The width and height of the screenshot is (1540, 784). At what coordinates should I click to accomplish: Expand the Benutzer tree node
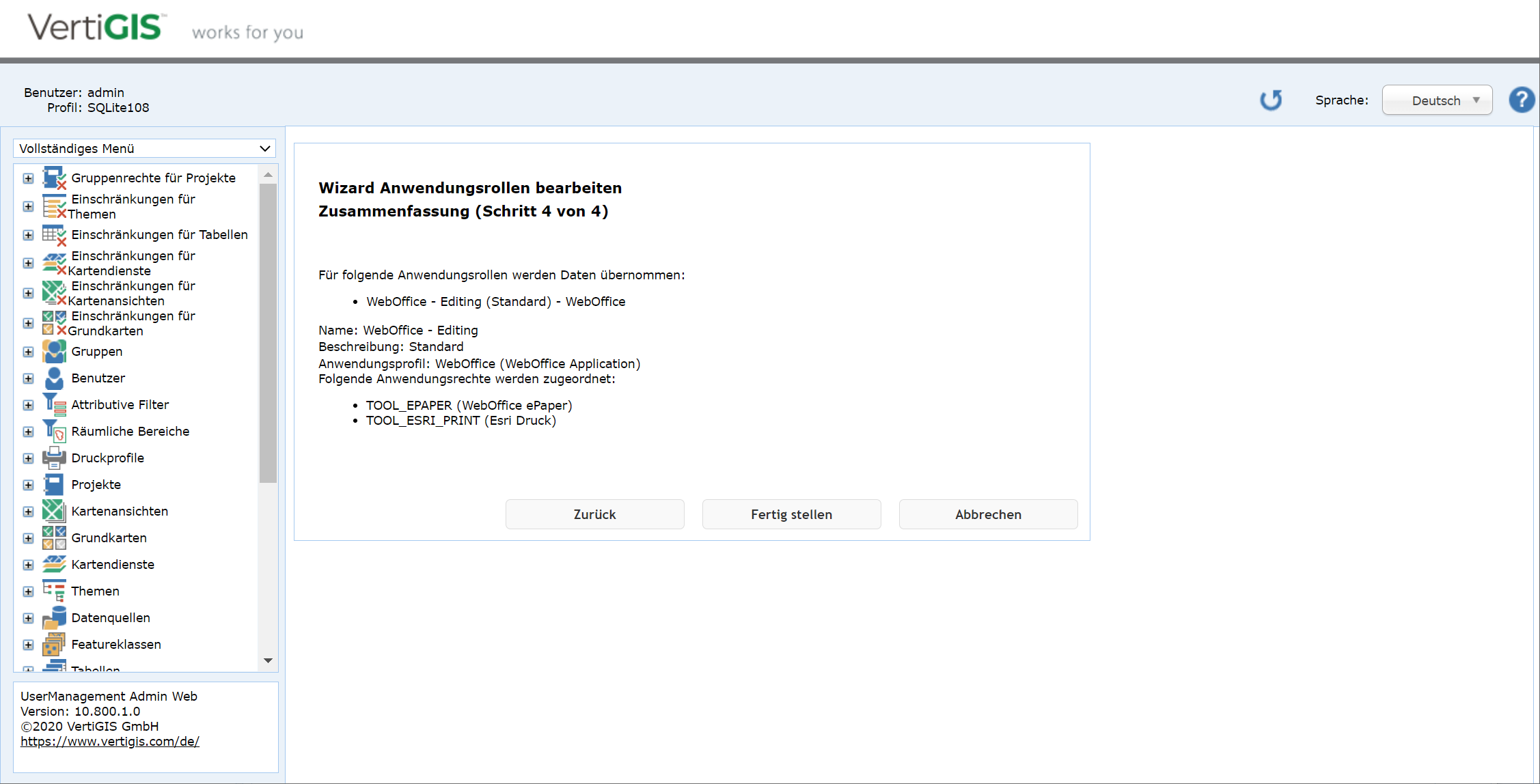(28, 378)
